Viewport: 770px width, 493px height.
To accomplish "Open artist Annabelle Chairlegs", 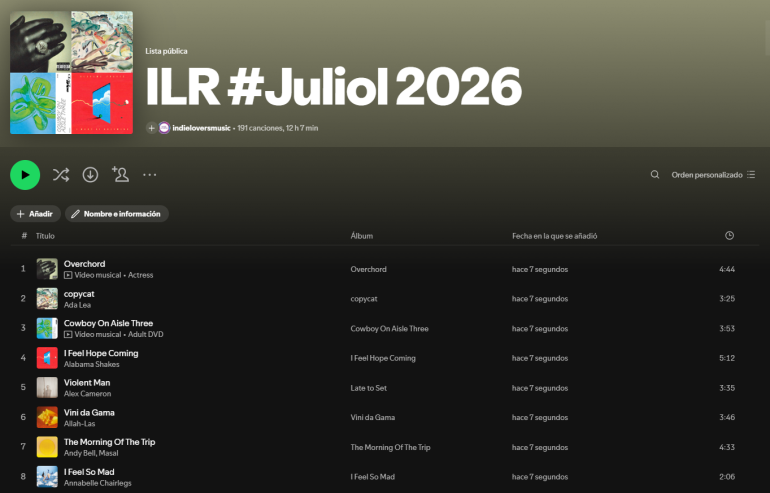I will click(x=98, y=483).
